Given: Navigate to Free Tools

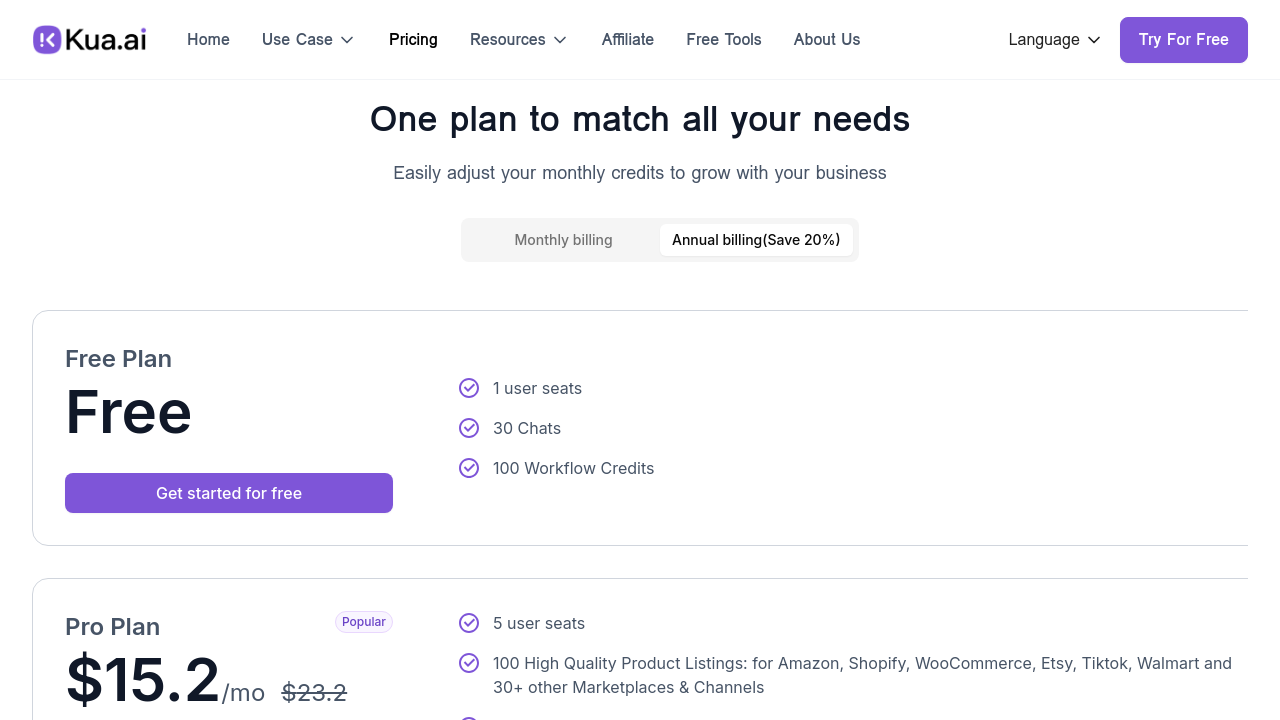Looking at the screenshot, I should point(724,40).
